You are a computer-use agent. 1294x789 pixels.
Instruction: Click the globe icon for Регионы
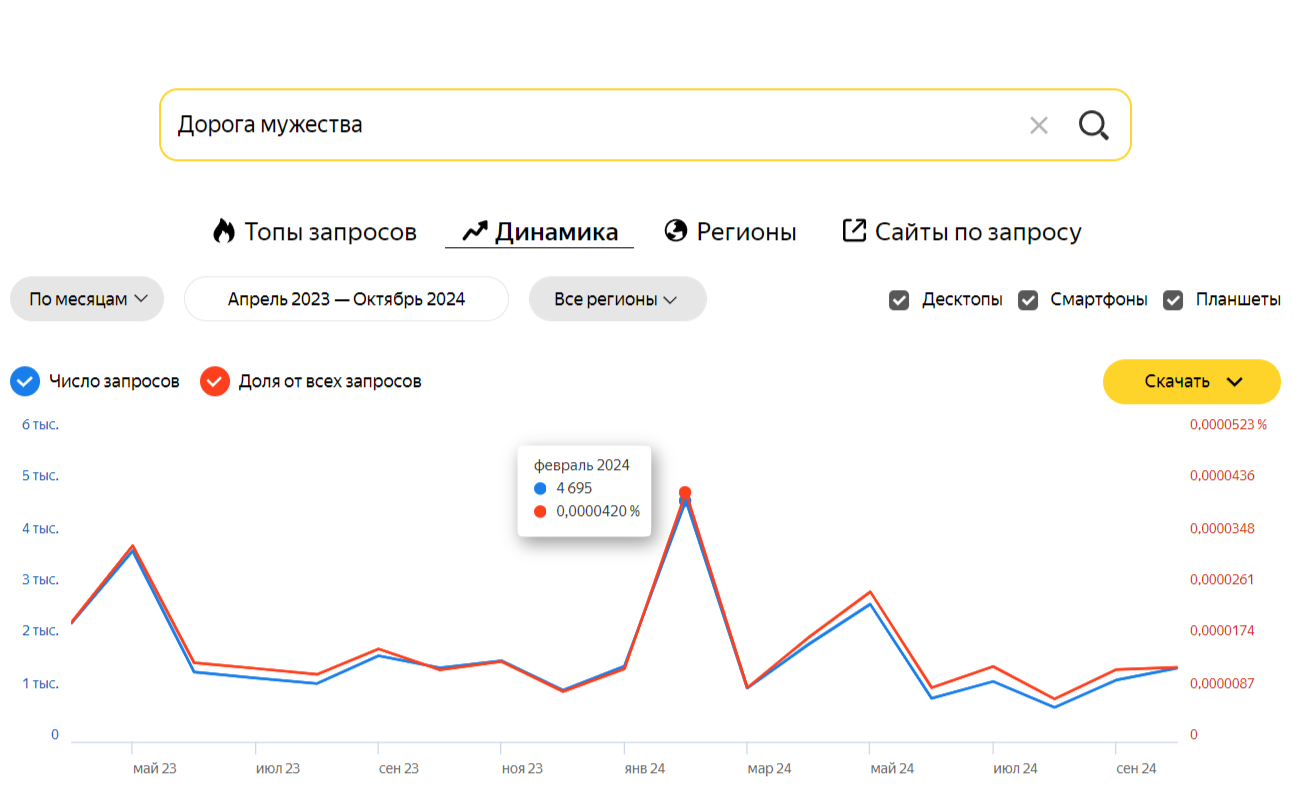[676, 232]
